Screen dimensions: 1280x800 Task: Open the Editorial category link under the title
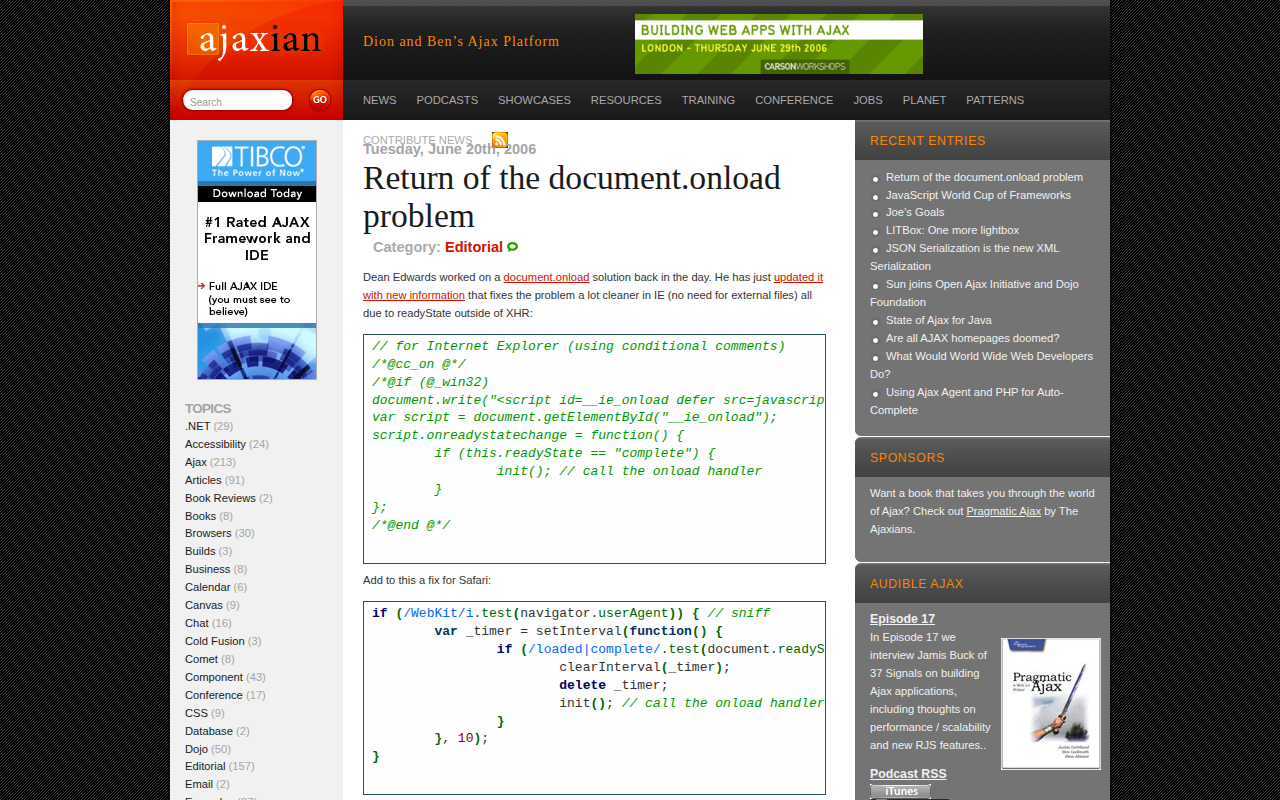(474, 247)
